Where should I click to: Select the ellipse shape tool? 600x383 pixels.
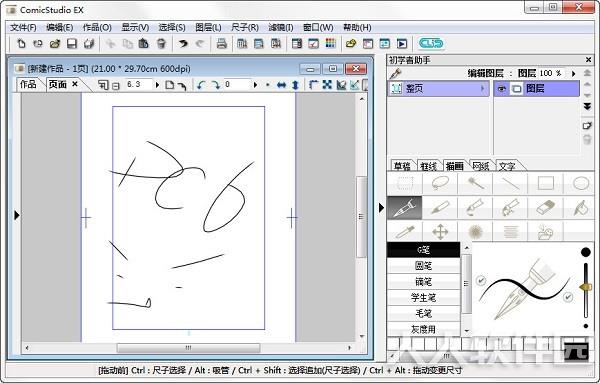click(x=580, y=183)
